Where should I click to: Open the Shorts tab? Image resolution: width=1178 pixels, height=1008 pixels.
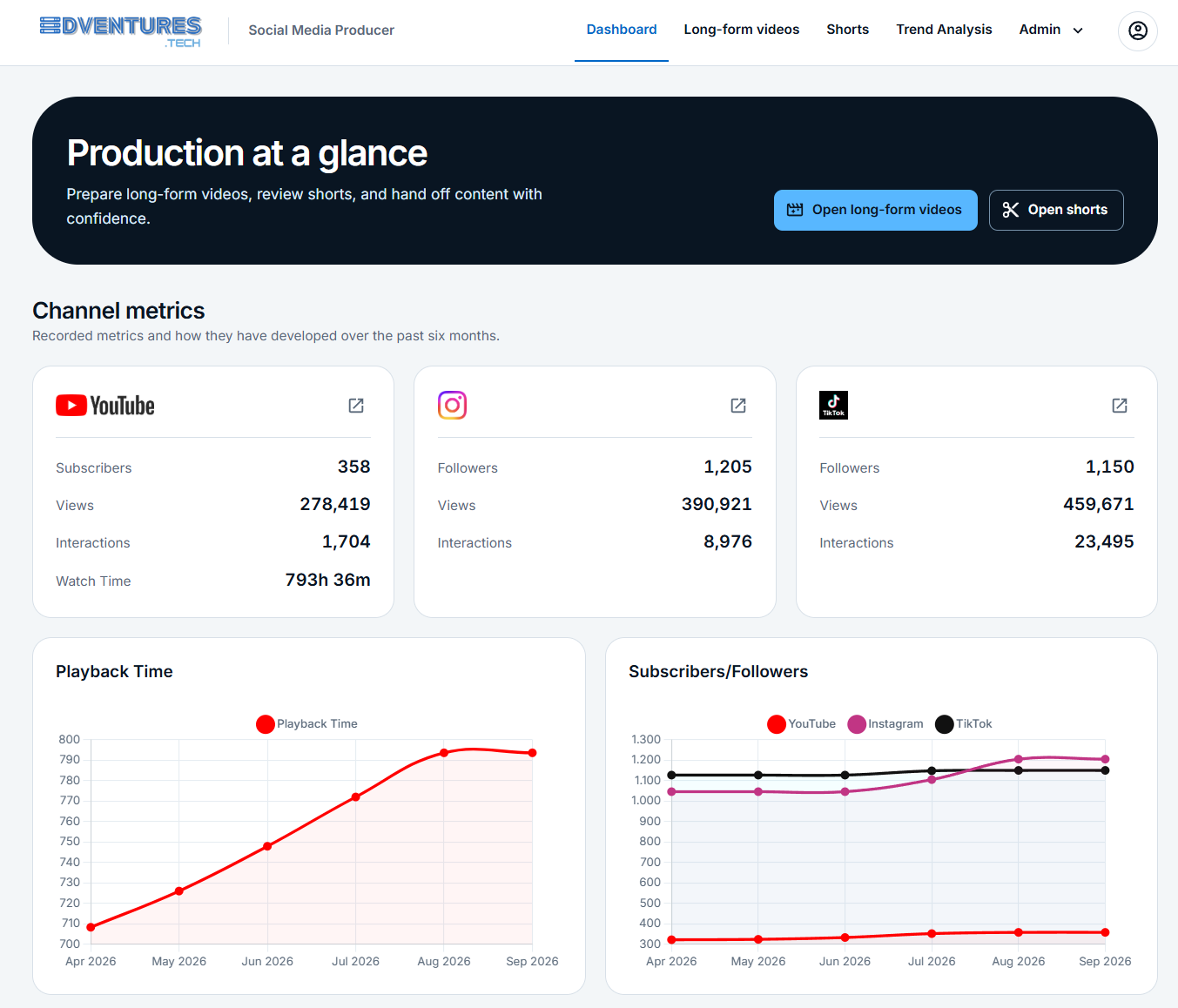(848, 30)
